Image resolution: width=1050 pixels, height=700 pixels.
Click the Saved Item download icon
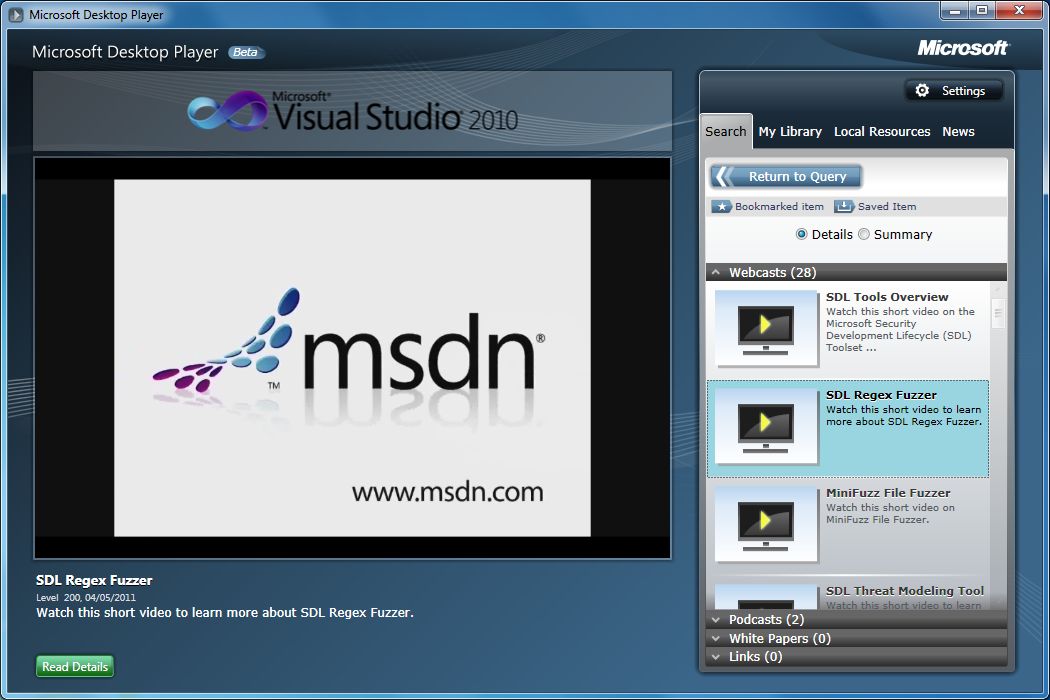pos(844,206)
